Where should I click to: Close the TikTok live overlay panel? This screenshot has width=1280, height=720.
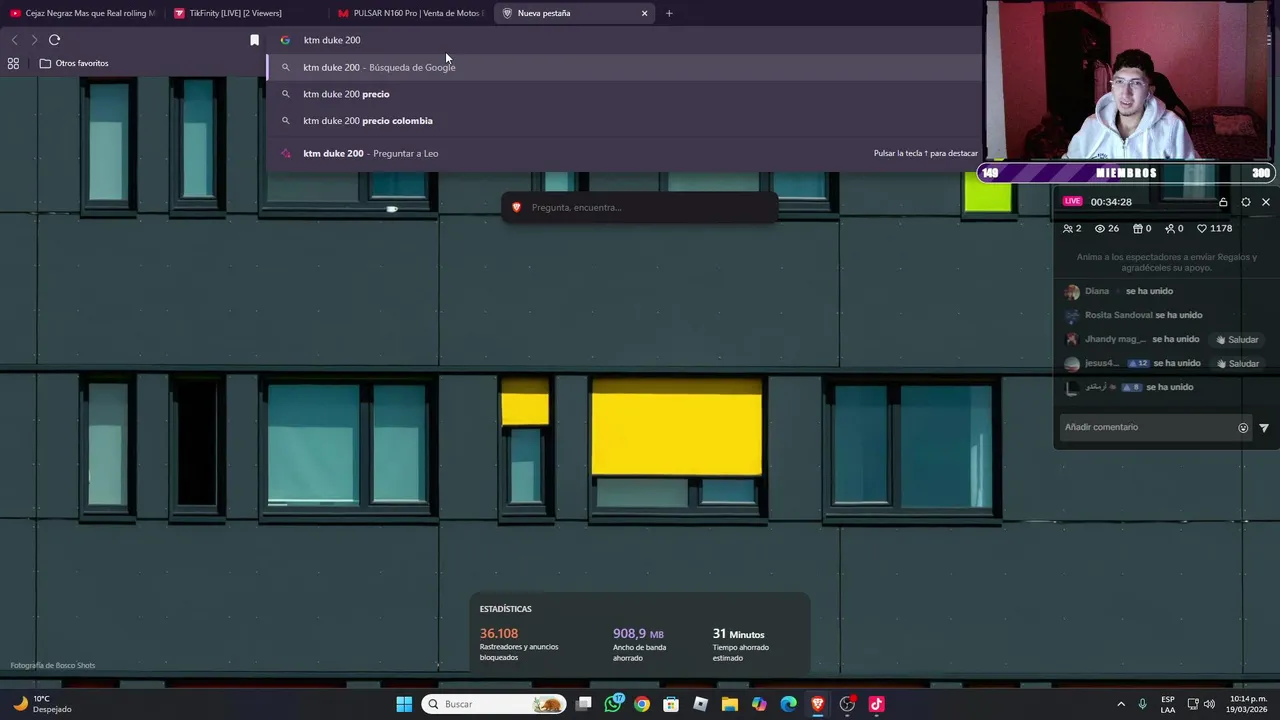[x=1265, y=202]
